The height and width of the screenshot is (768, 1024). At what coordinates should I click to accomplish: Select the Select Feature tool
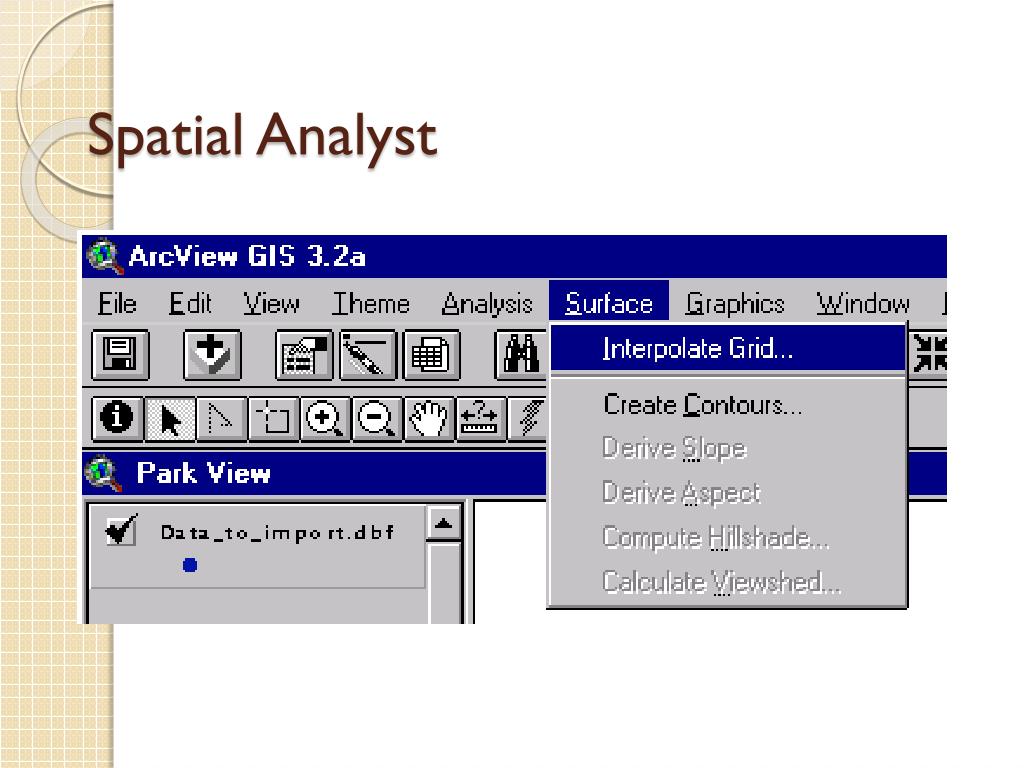[x=273, y=417]
